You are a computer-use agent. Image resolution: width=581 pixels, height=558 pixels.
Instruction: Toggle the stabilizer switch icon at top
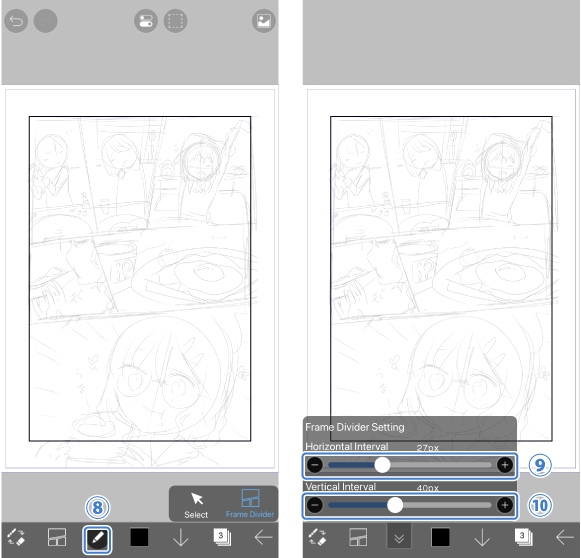(146, 21)
